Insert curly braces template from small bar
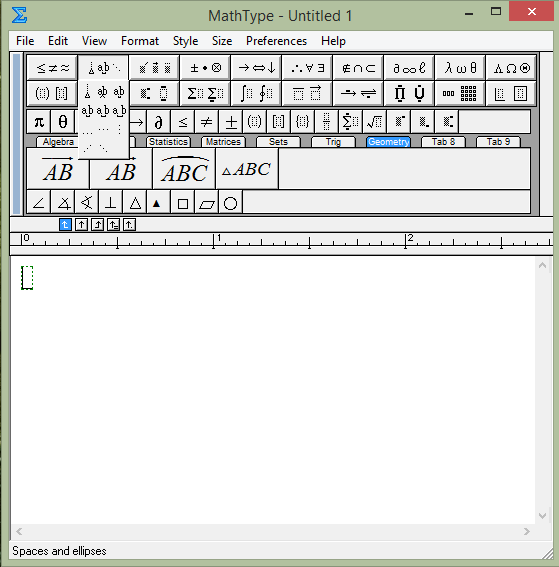Screen dimensions: 559x567 [302, 122]
